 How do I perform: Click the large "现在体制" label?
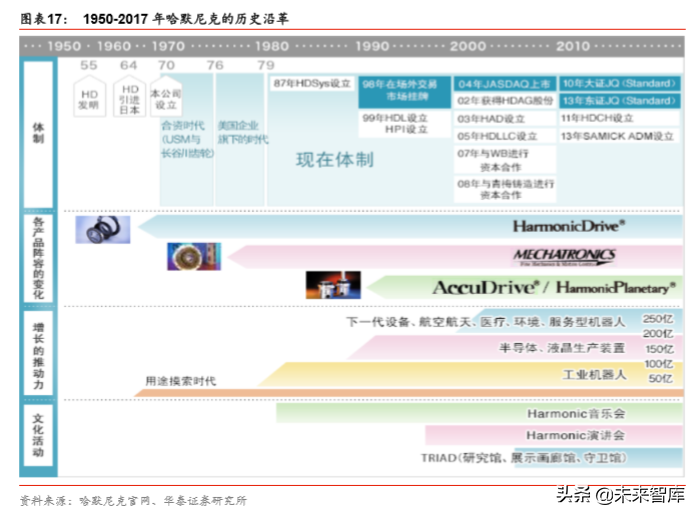[335, 160]
